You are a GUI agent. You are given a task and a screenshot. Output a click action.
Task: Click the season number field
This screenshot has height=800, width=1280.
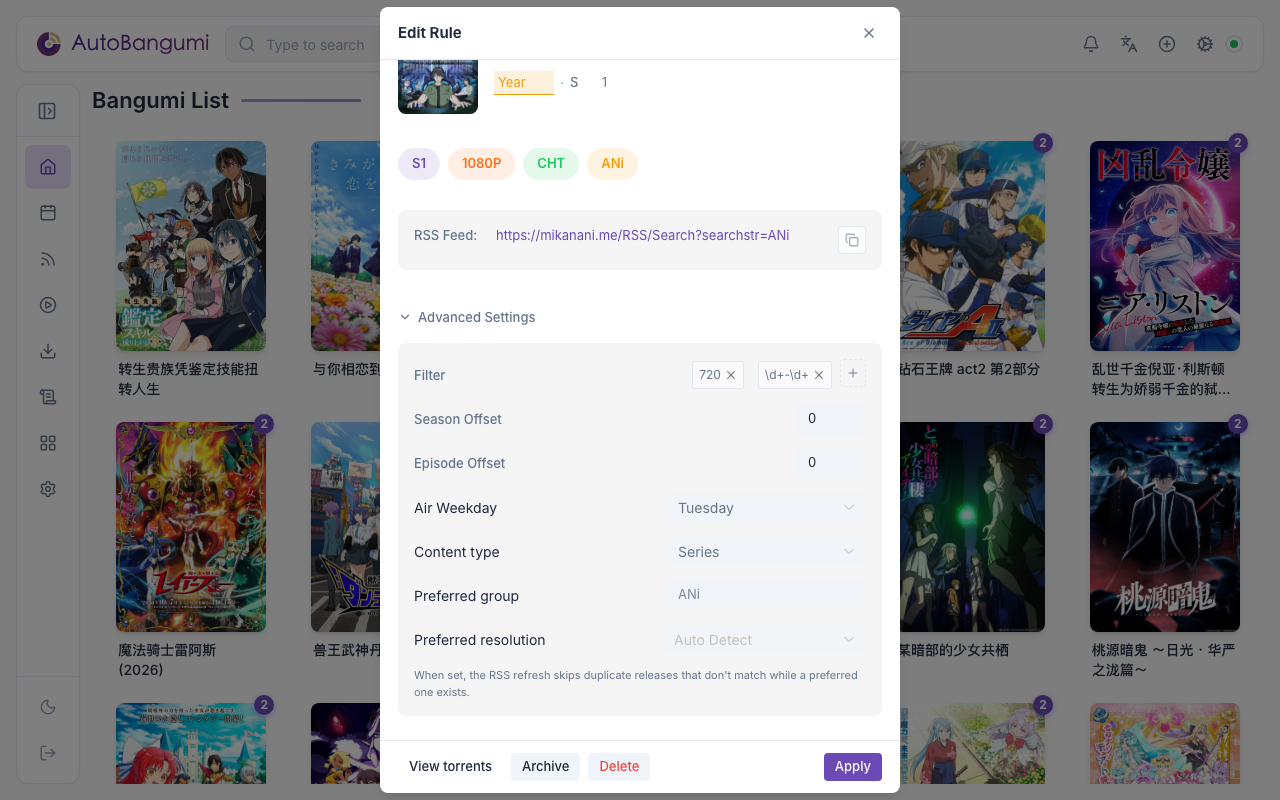(605, 82)
